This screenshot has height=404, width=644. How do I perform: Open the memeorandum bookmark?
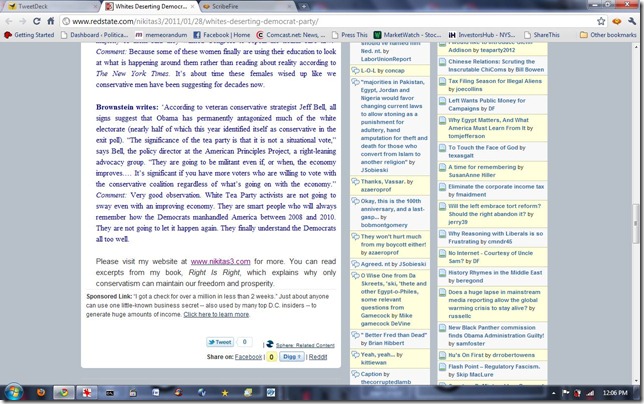161,35
